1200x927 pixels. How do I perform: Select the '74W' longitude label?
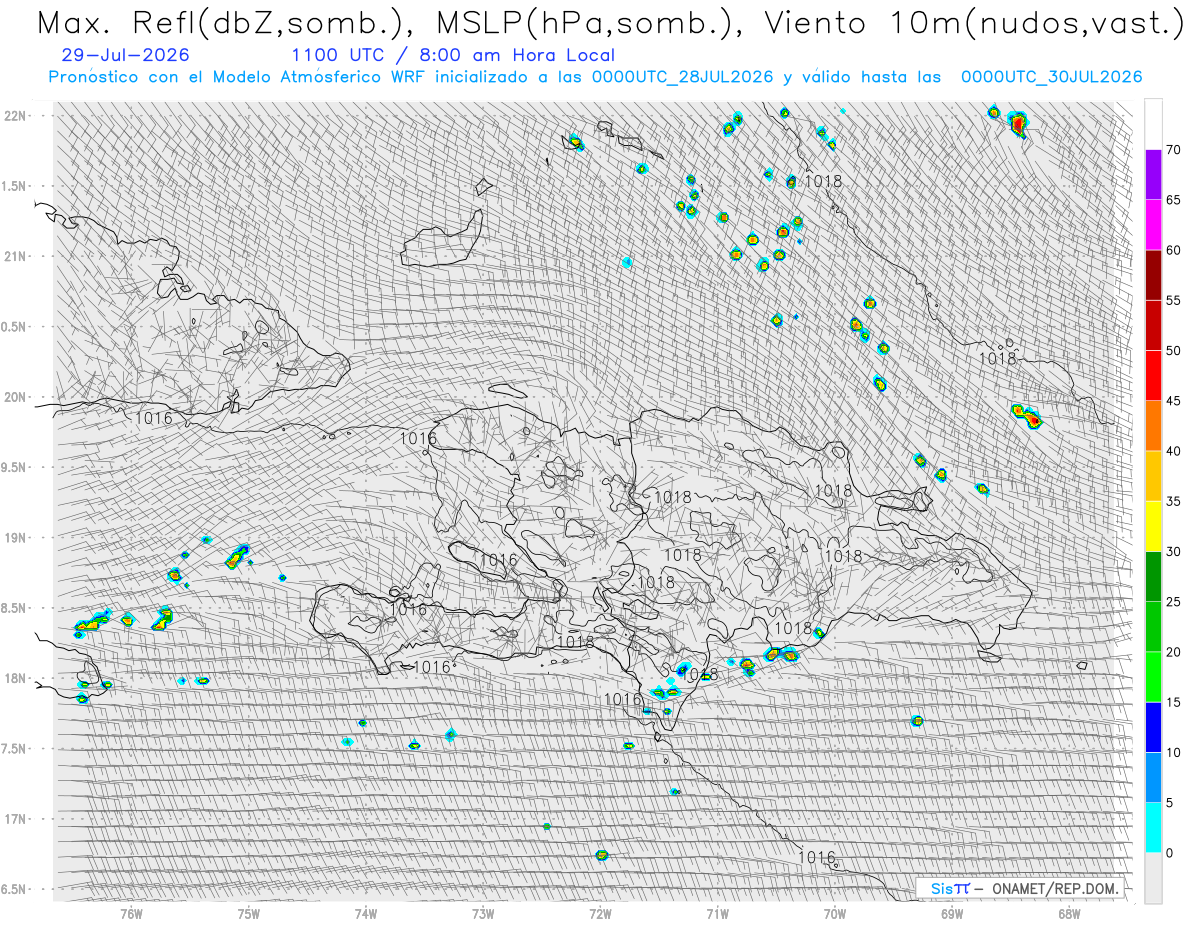click(x=366, y=913)
